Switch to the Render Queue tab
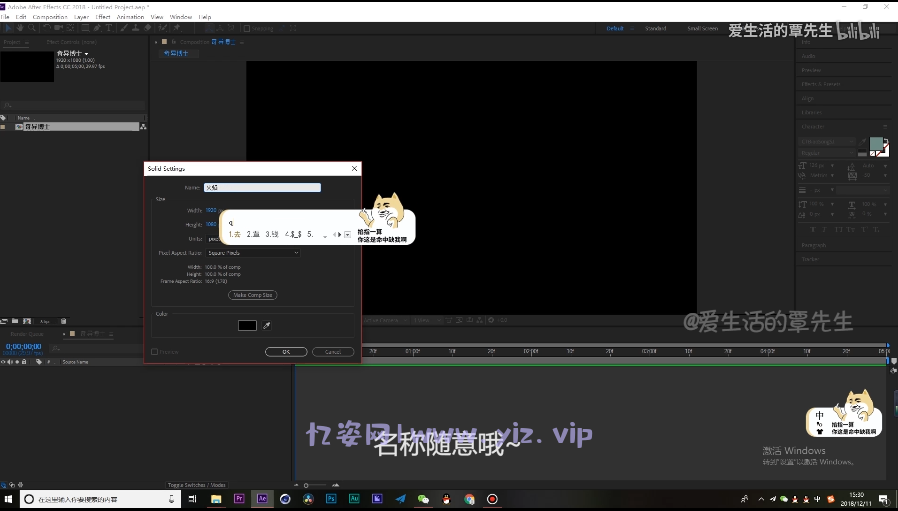The image size is (898, 511). (x=27, y=333)
